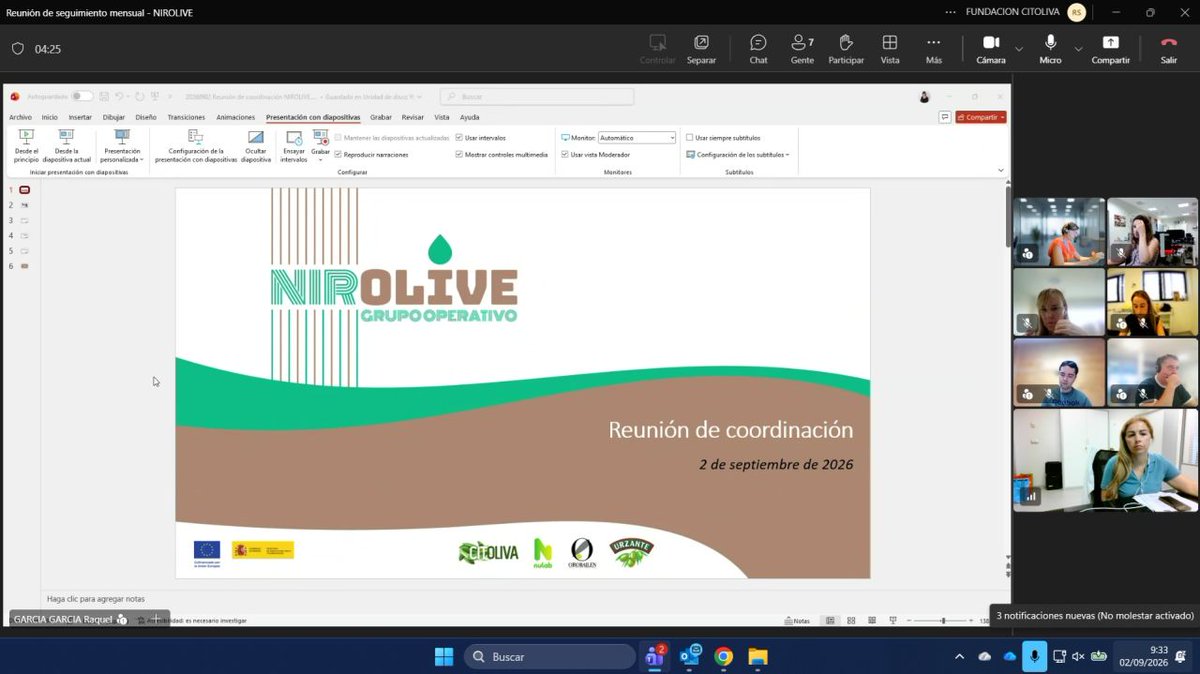Open the red Compartir dropdown in PowerPoint
Image resolution: width=1200 pixels, height=674 pixels.
click(981, 117)
